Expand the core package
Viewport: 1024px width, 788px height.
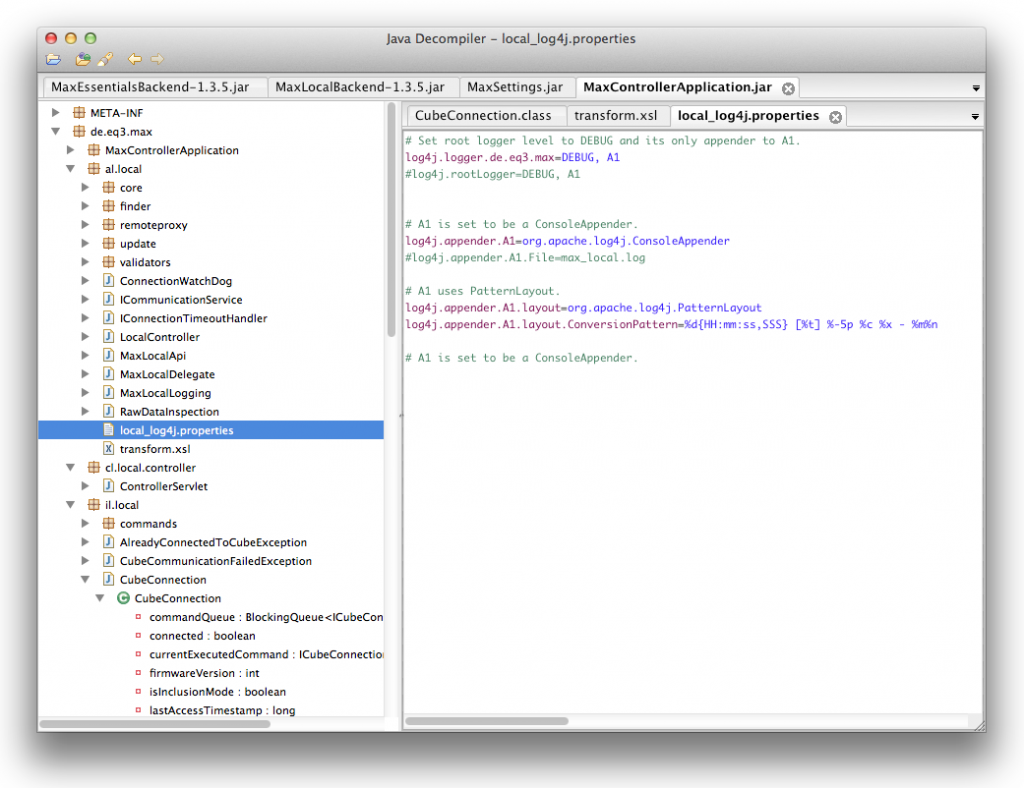coord(85,187)
